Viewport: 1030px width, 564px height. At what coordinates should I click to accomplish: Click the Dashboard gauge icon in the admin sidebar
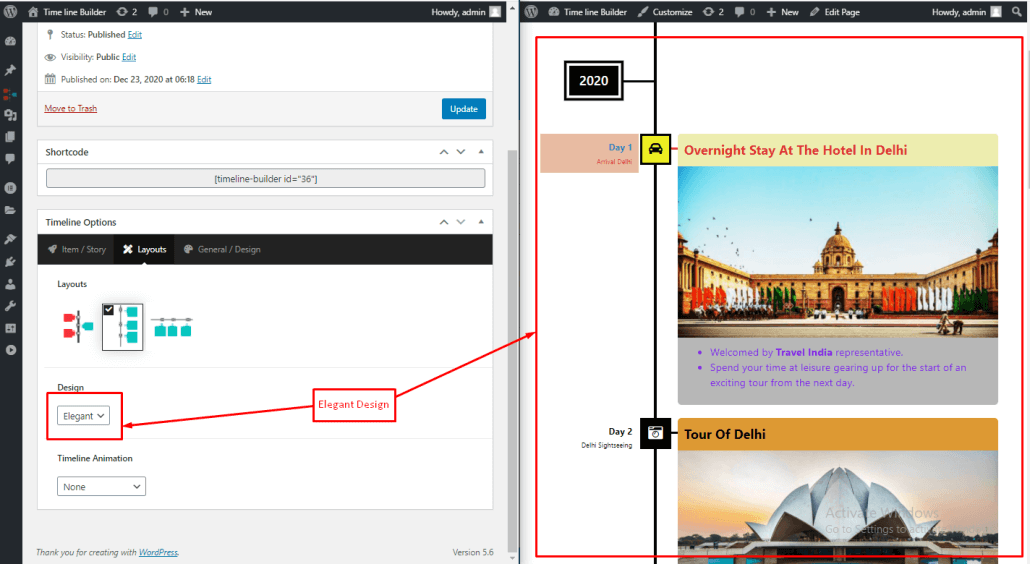(x=10, y=42)
